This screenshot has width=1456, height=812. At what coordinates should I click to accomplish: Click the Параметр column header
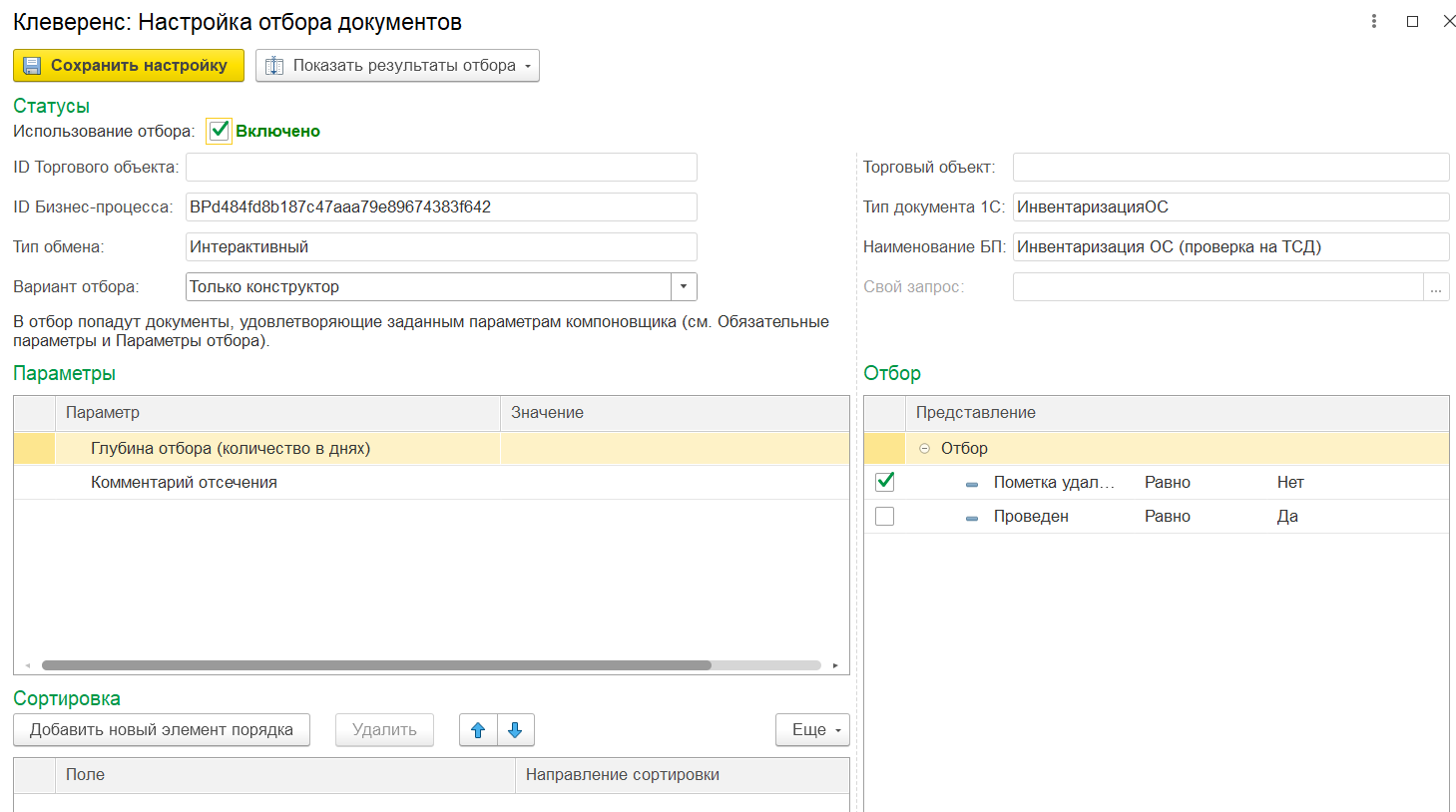pos(277,413)
